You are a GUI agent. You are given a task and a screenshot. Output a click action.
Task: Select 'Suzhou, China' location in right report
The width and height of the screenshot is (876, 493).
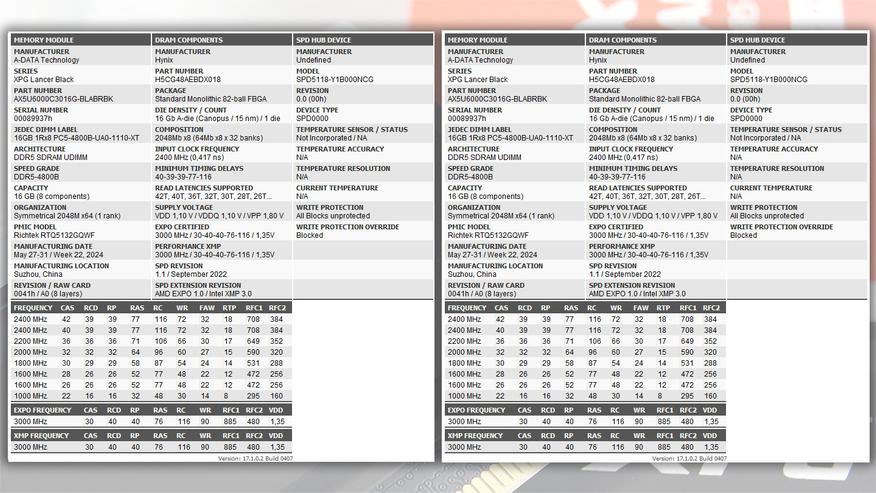472,274
